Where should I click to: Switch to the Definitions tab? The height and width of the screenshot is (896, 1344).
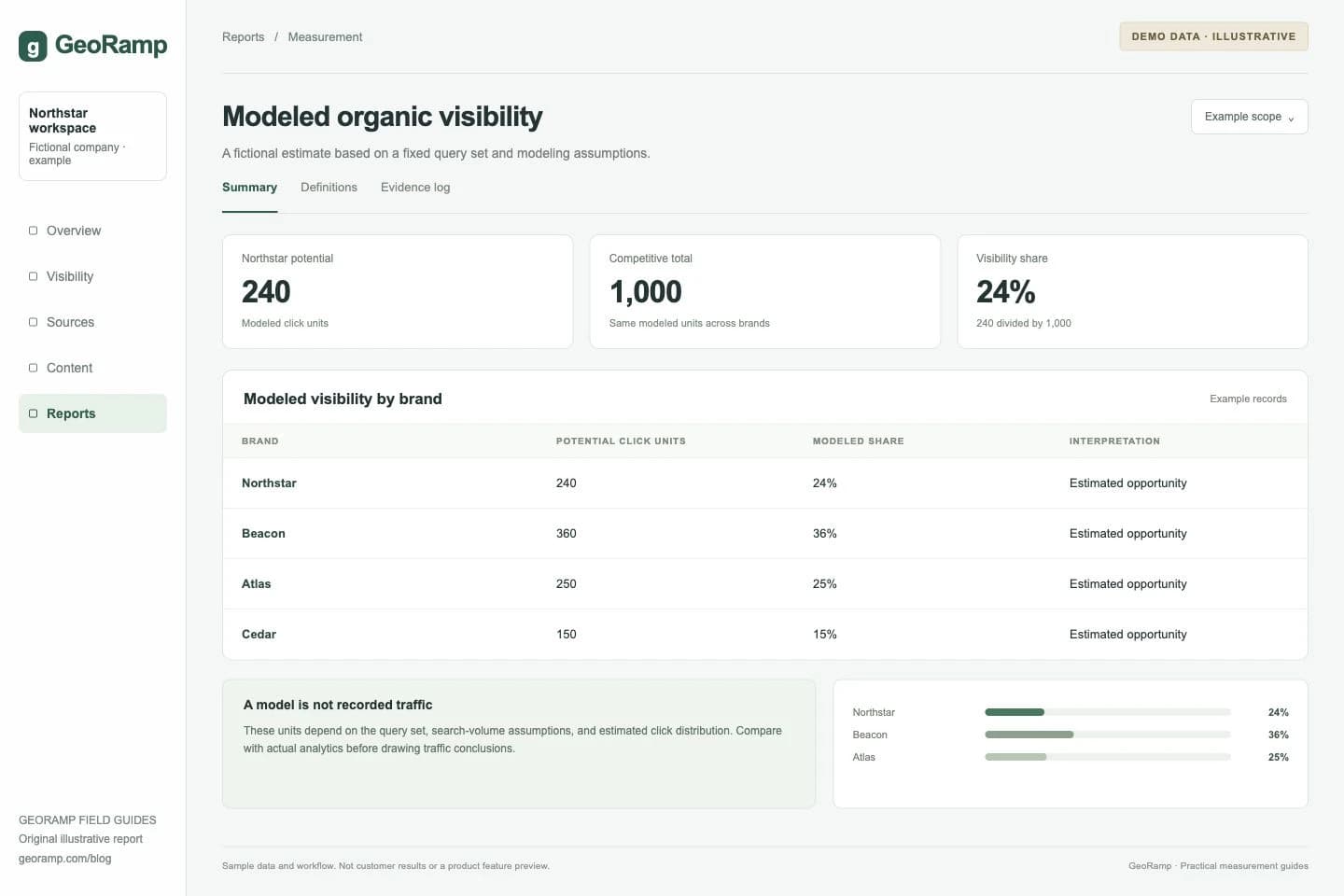tap(329, 188)
